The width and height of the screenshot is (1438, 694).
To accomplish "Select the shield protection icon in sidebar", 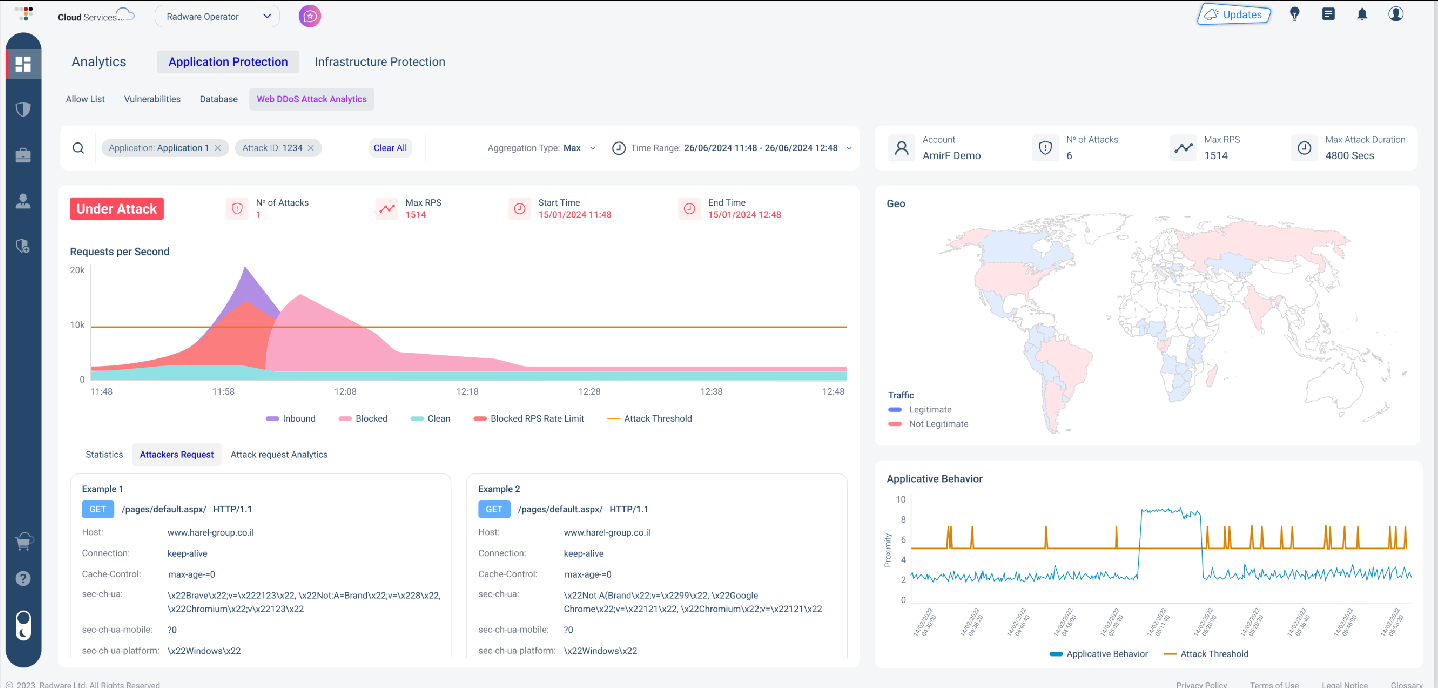I will (x=22, y=109).
